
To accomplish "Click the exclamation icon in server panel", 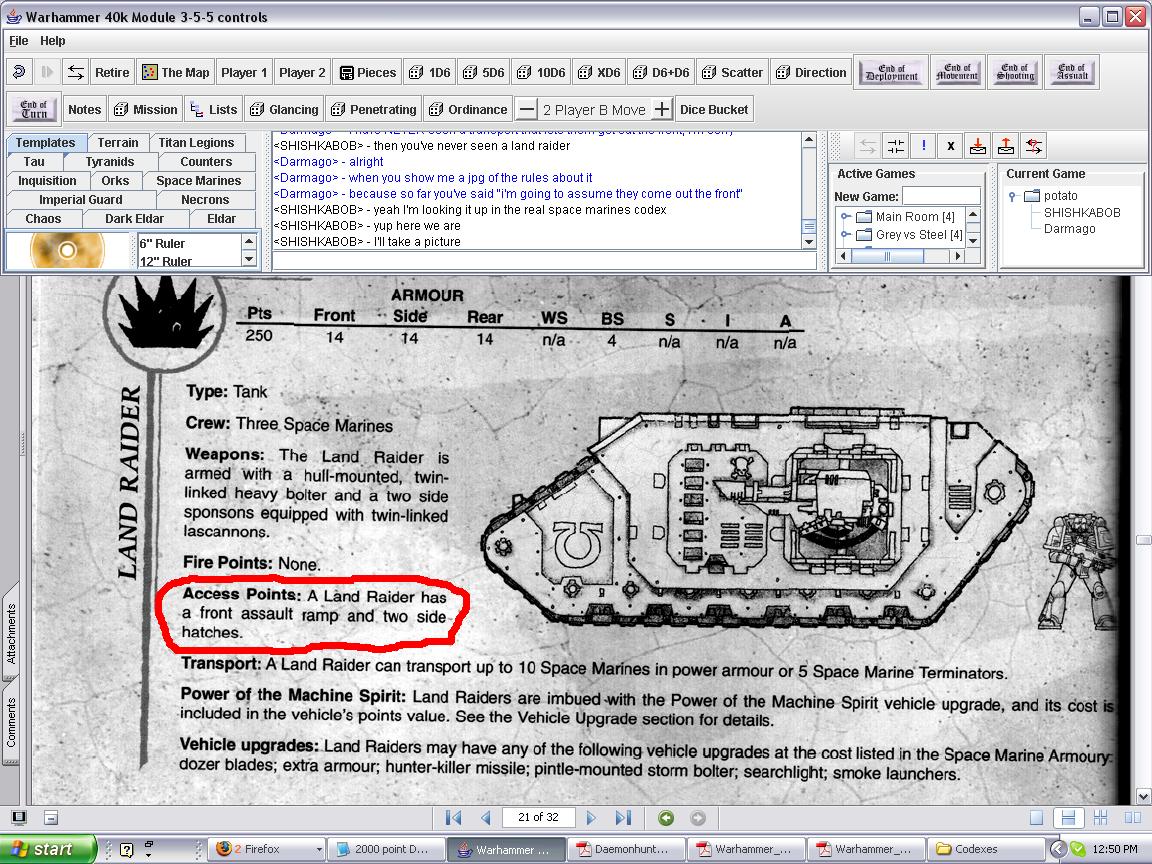I will [x=924, y=146].
